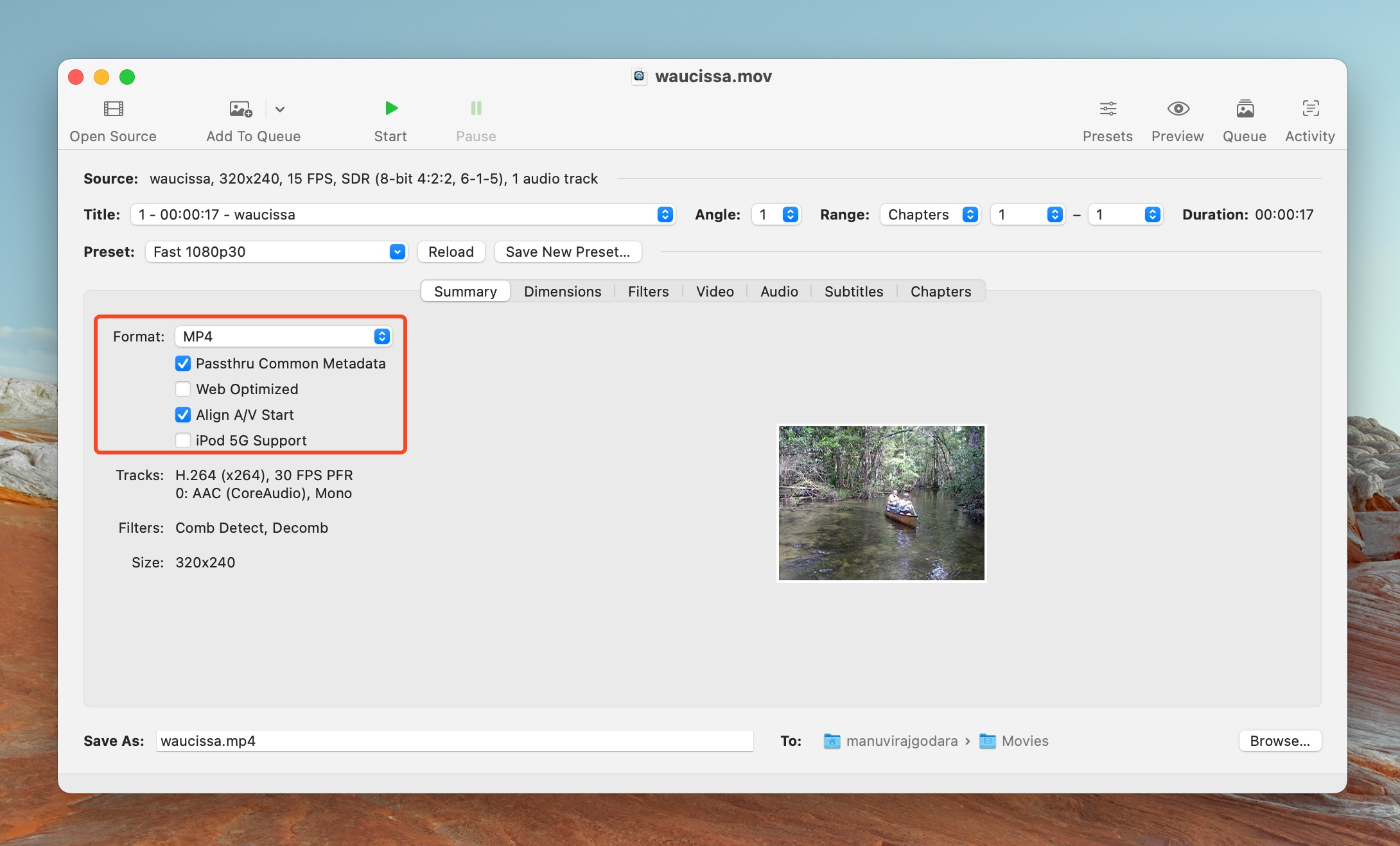Image resolution: width=1400 pixels, height=846 pixels.
Task: Pause the encode
Action: click(475, 108)
